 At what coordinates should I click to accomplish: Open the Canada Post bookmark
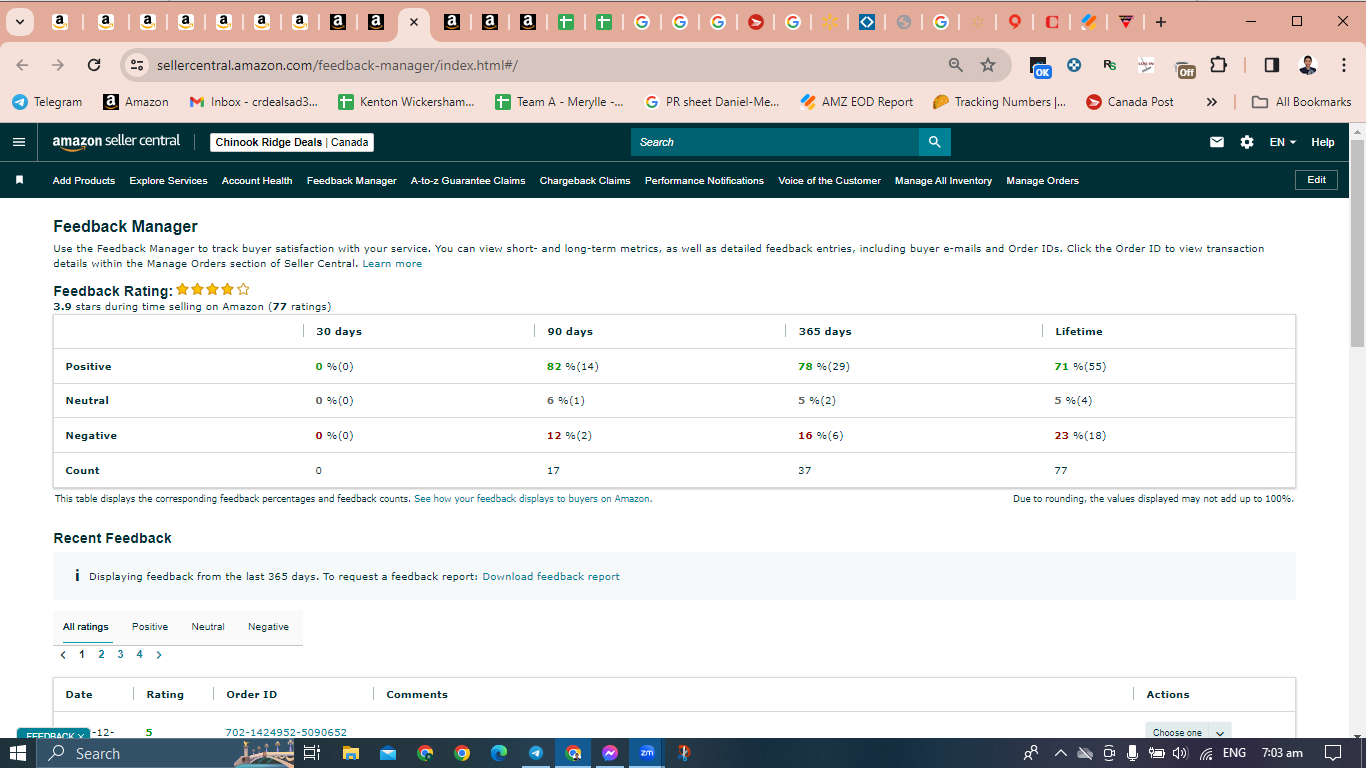pyautogui.click(x=1128, y=102)
